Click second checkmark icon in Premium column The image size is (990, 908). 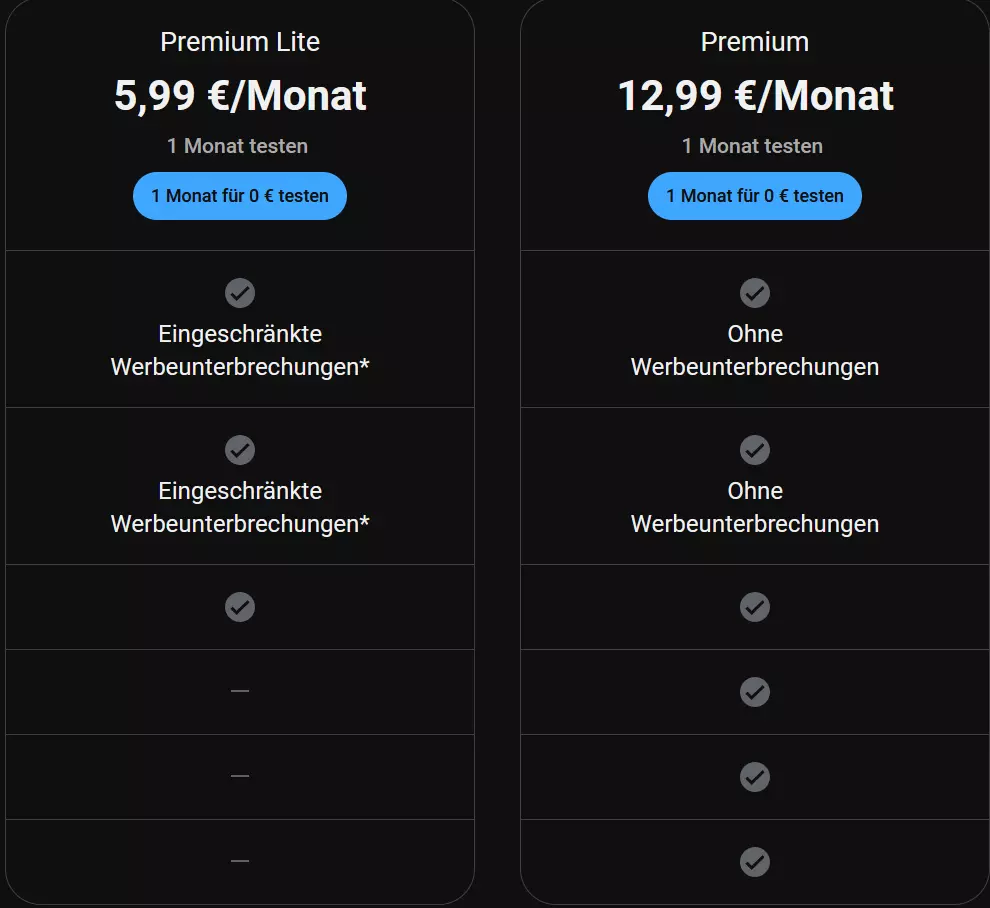tap(754, 450)
